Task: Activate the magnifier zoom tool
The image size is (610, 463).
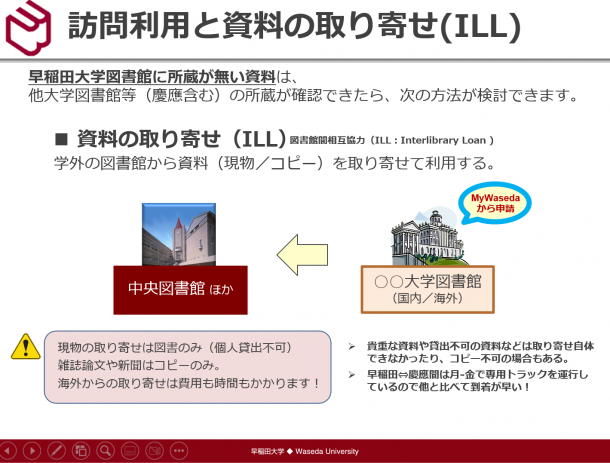Action: click(105, 451)
